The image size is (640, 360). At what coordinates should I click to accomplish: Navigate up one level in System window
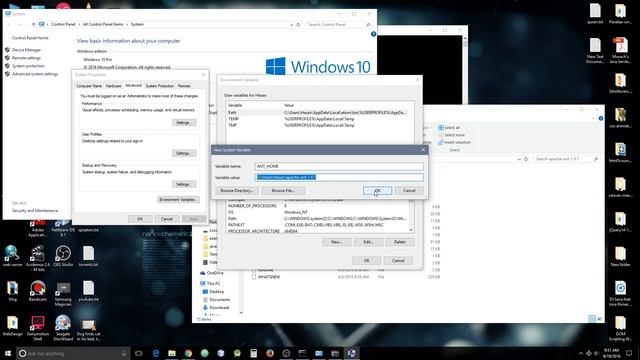[x=33, y=24]
